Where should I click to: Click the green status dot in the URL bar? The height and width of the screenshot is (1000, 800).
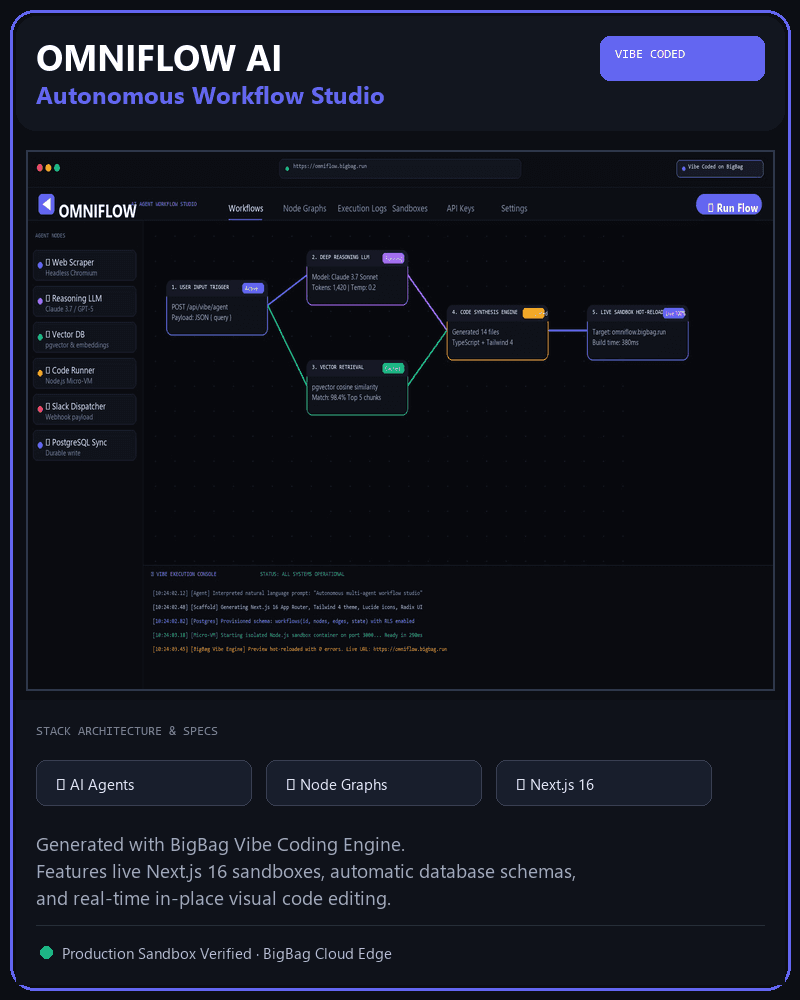click(x=287, y=168)
